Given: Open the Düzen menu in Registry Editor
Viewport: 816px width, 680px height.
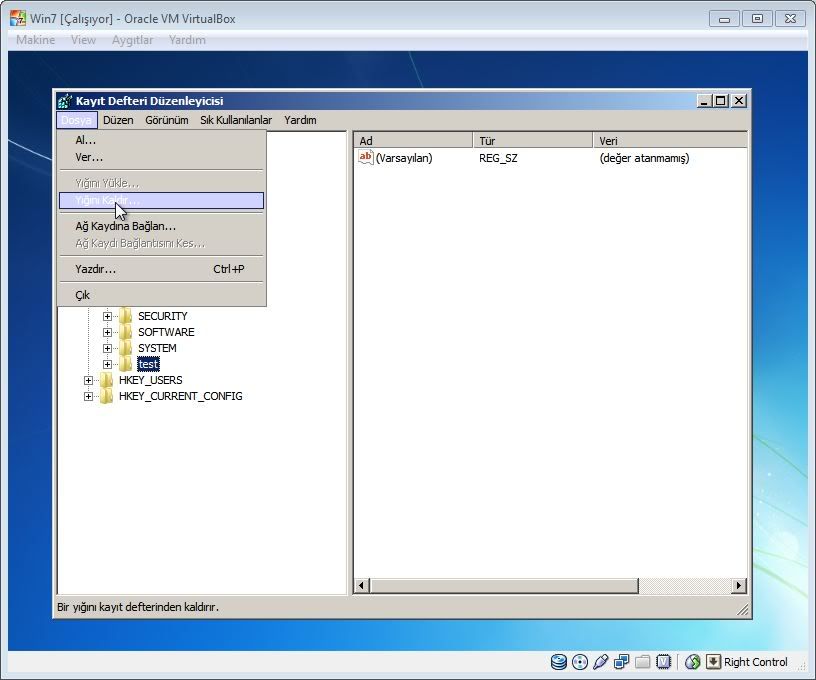Looking at the screenshot, I should click(x=118, y=120).
